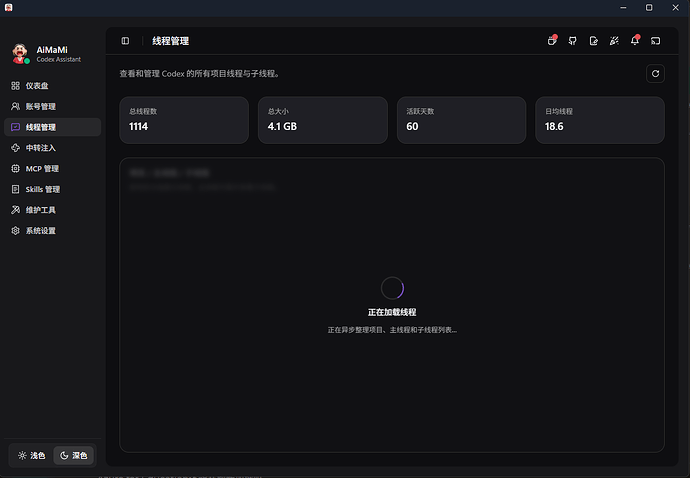The image size is (690, 478).
Task: Click the 日均线程 card showing 18.6
Action: click(x=600, y=120)
